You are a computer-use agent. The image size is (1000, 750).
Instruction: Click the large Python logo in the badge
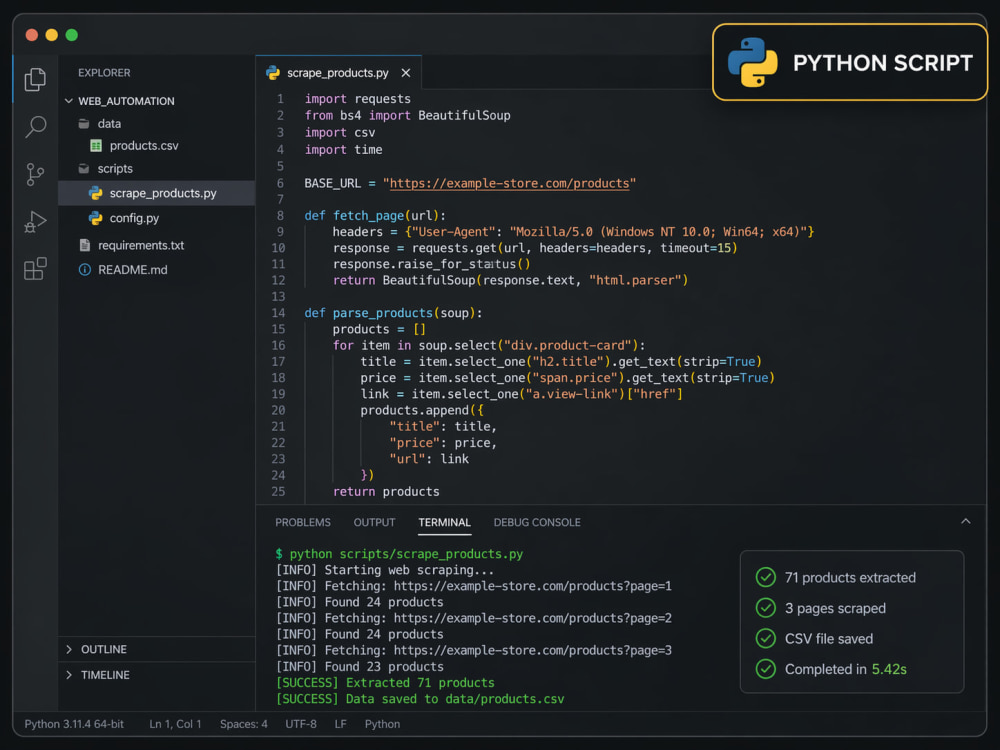pyautogui.click(x=753, y=62)
